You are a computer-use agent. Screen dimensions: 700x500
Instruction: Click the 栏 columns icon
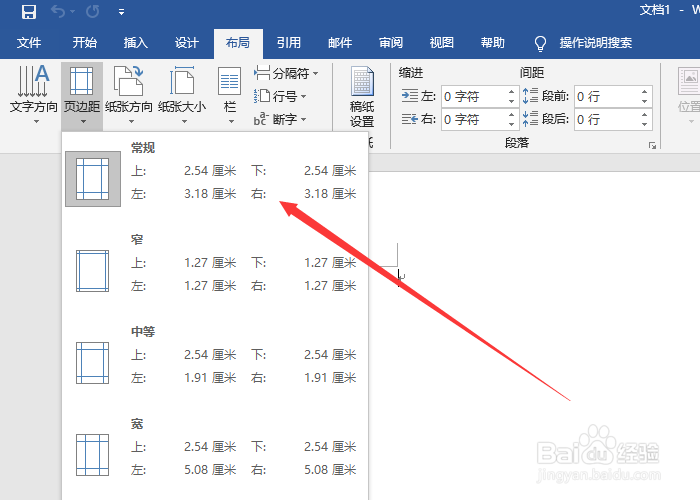[x=229, y=82]
